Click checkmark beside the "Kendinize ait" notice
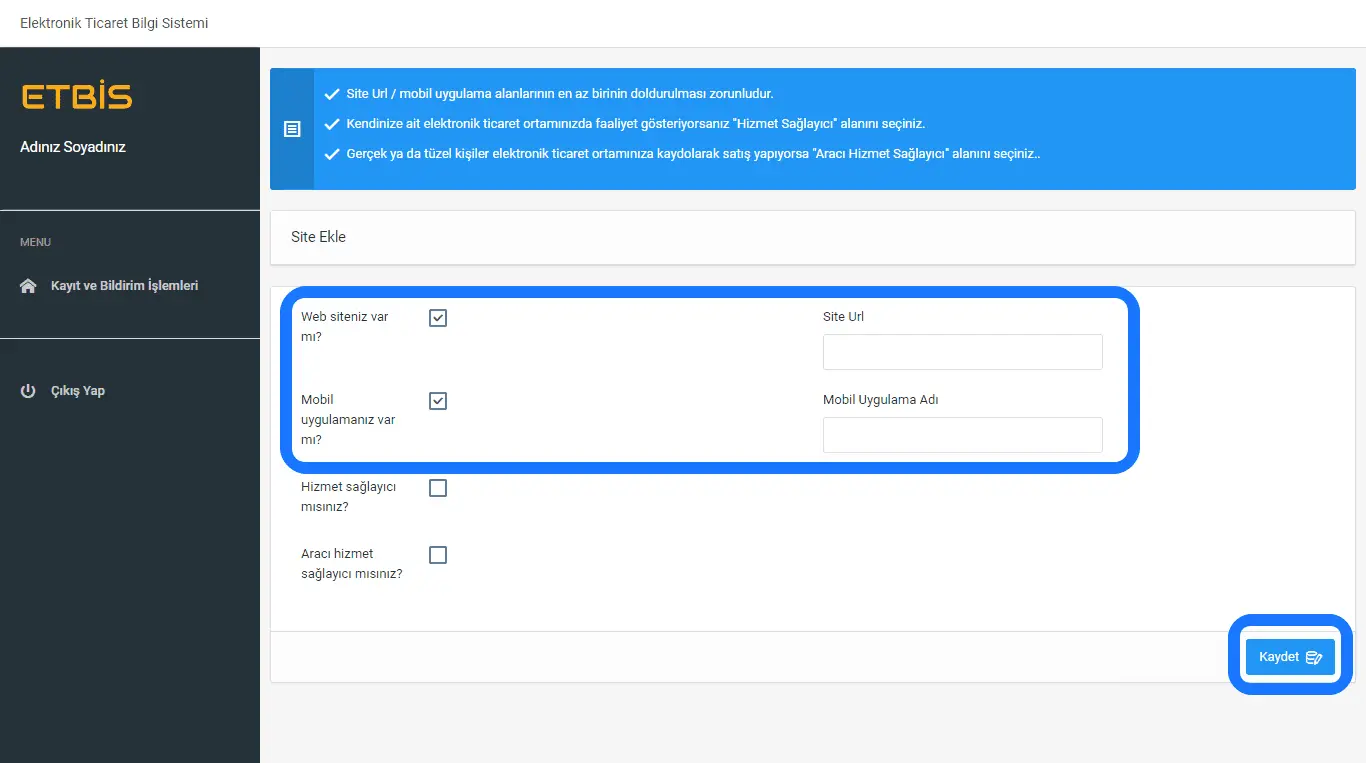Screen dimensions: 1366x763 tap(332, 125)
